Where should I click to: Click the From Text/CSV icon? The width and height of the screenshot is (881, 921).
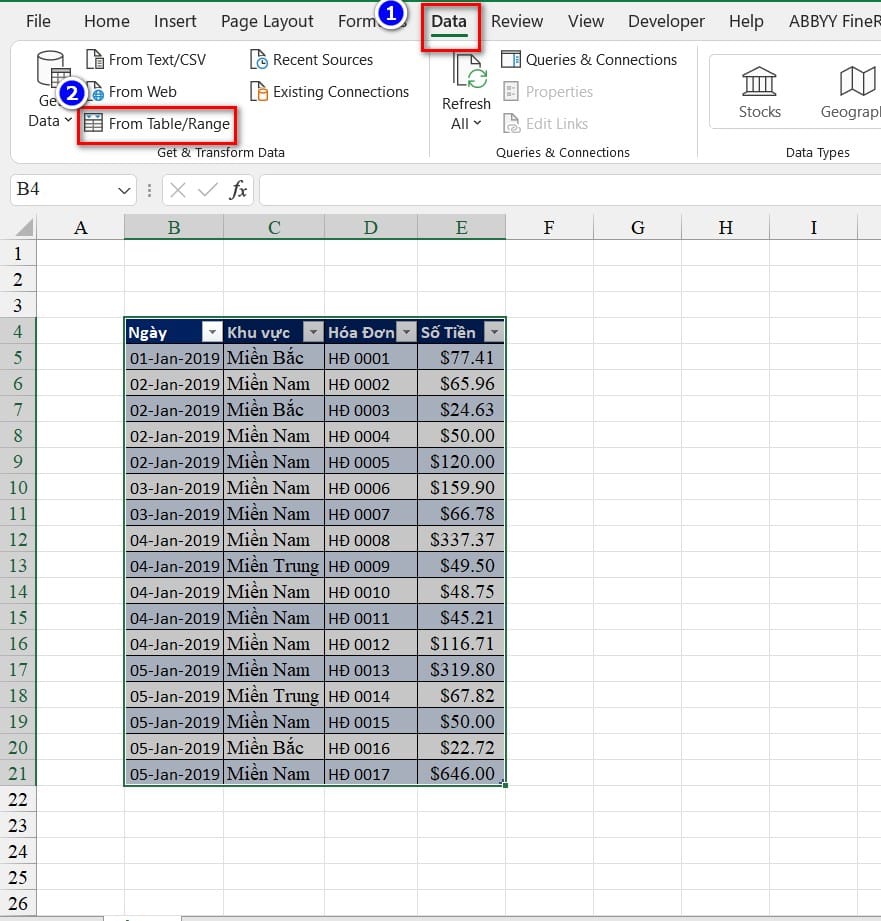[x=95, y=60]
